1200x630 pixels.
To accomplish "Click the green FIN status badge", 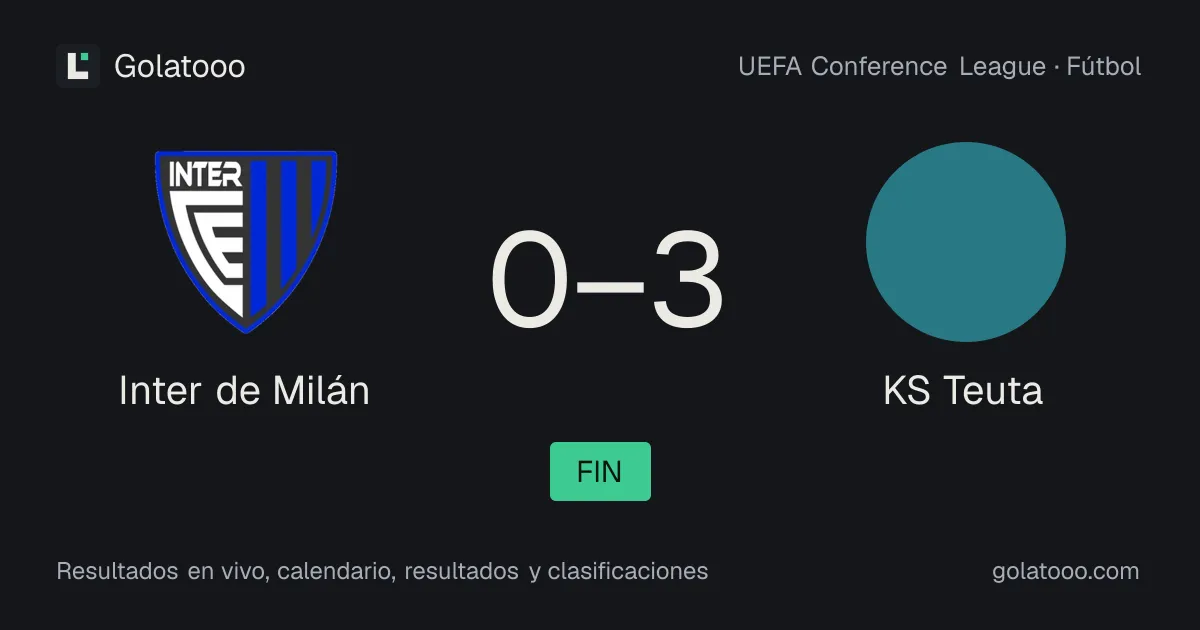I will (600, 471).
